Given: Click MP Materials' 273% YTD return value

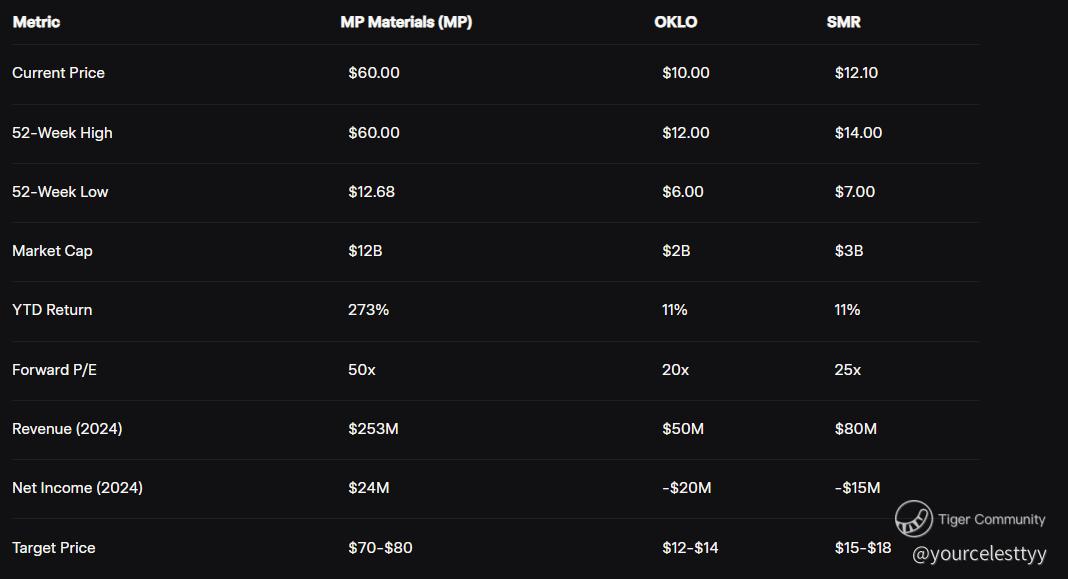Looking at the screenshot, I should [369, 310].
